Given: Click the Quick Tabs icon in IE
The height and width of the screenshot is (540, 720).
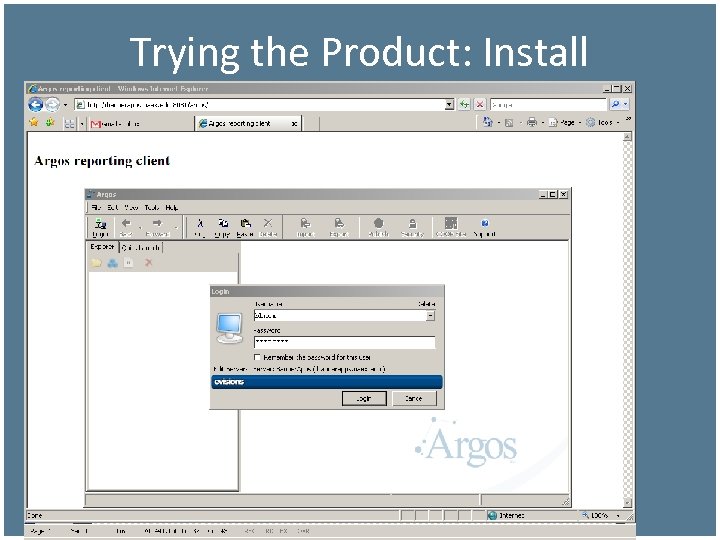Looking at the screenshot, I should click(69, 123).
